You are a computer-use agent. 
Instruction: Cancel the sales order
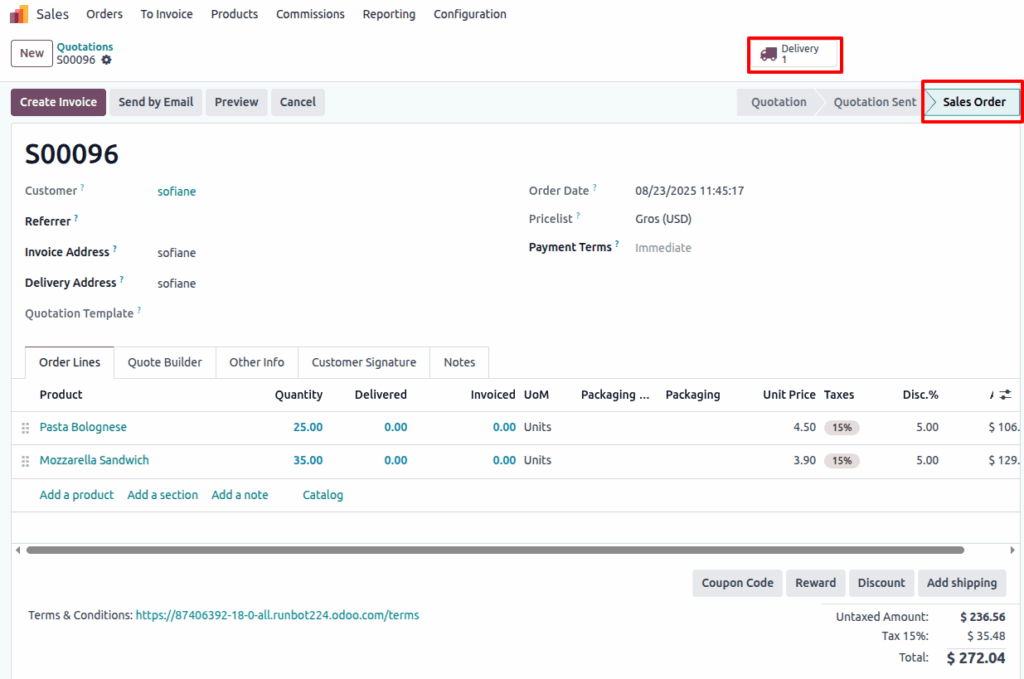pyautogui.click(x=298, y=103)
